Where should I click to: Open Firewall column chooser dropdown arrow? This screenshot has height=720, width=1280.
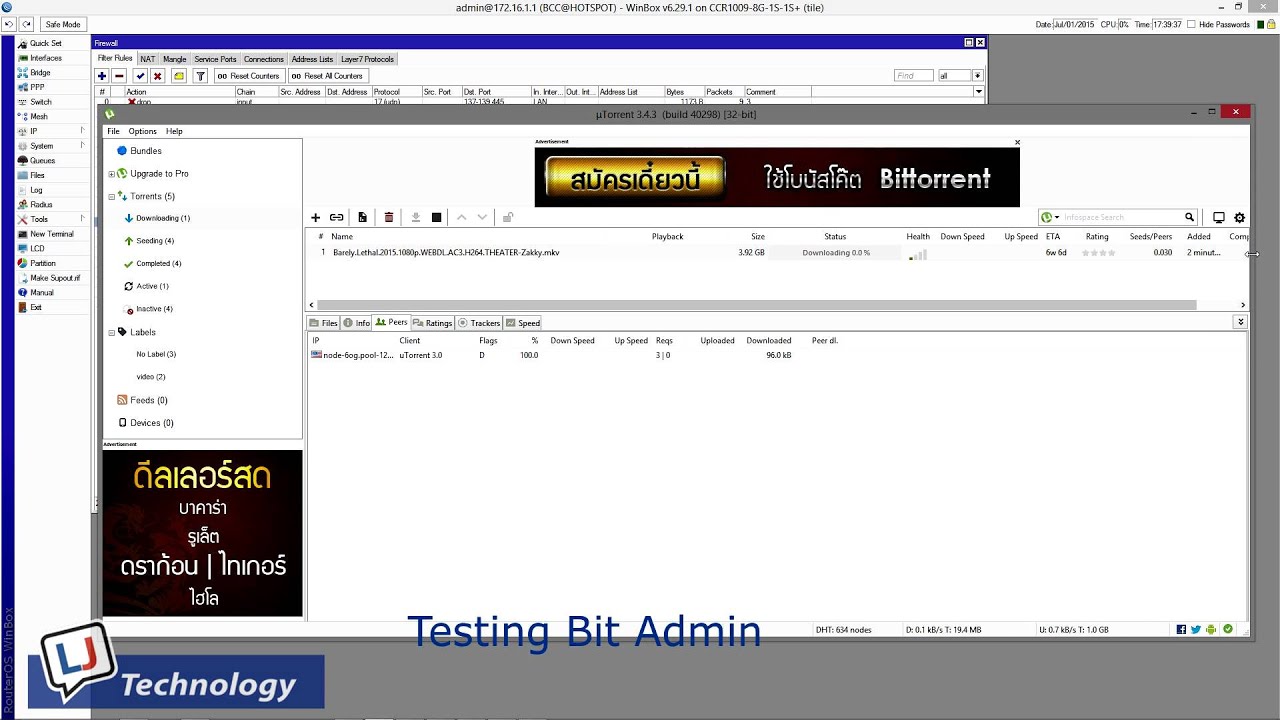pos(979,92)
